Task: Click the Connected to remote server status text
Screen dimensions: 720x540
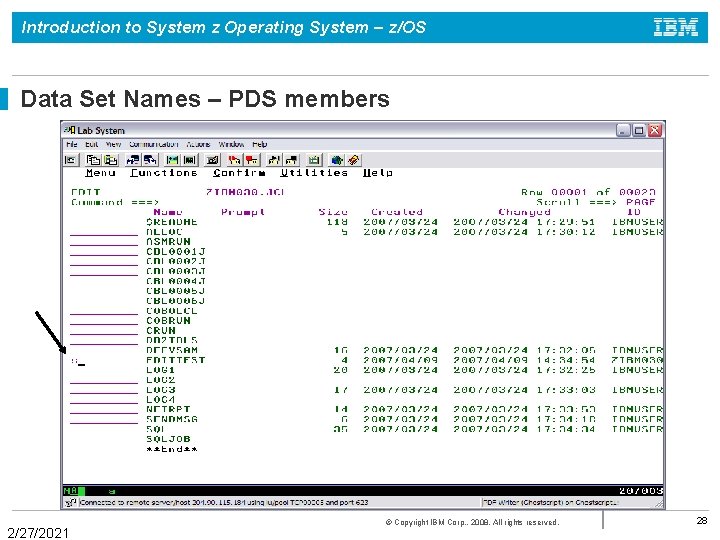Action: 224,502
